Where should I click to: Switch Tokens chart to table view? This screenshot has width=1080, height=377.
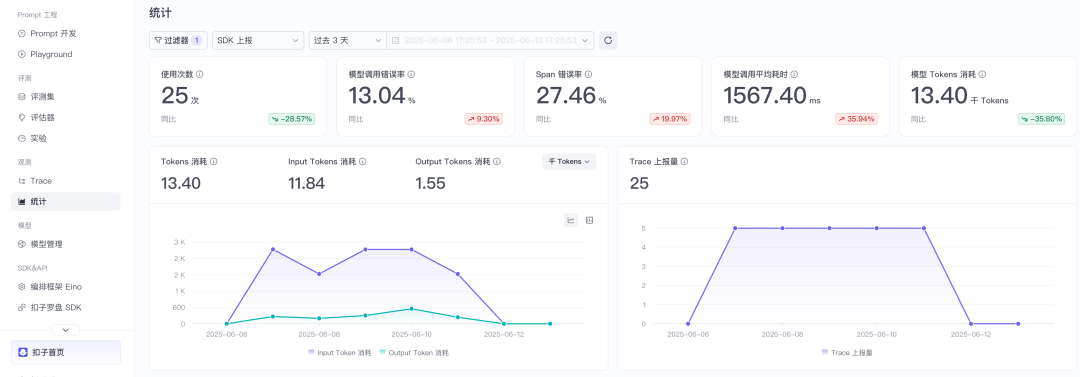590,221
